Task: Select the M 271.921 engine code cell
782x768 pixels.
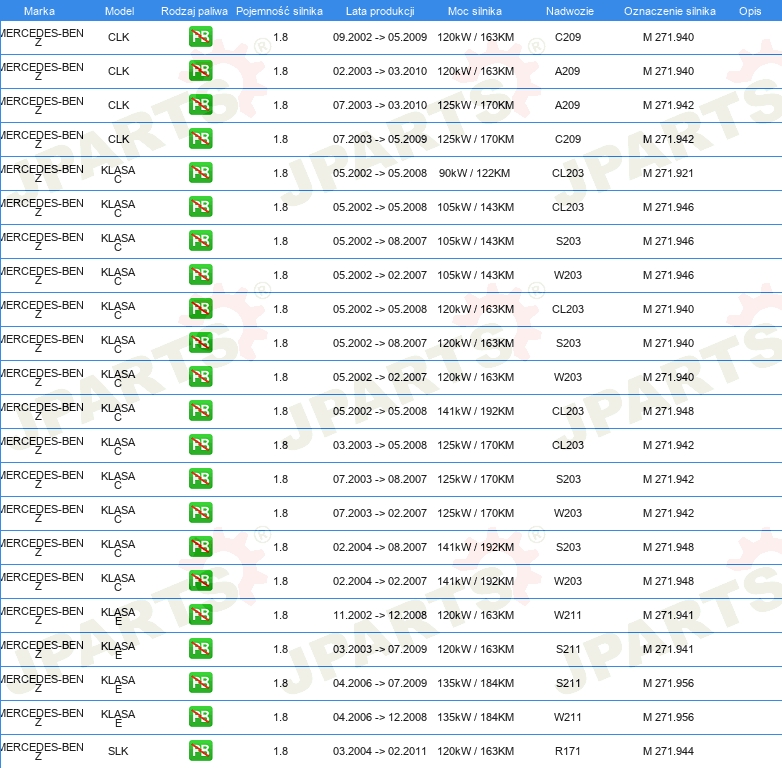Action: pos(668,173)
